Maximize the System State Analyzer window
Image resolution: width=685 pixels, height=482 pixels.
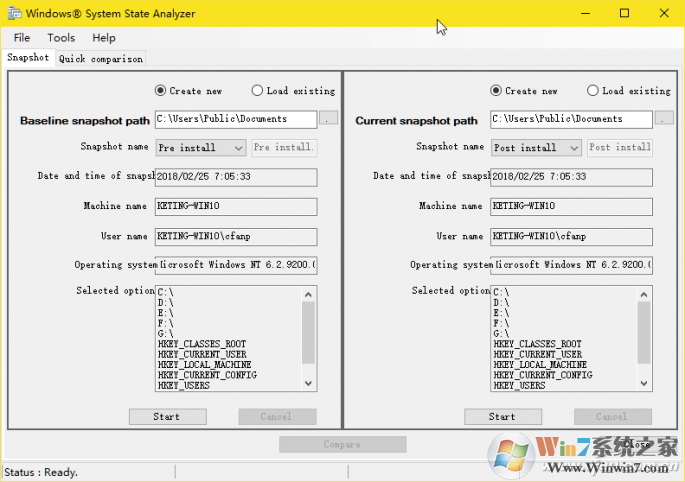click(625, 14)
